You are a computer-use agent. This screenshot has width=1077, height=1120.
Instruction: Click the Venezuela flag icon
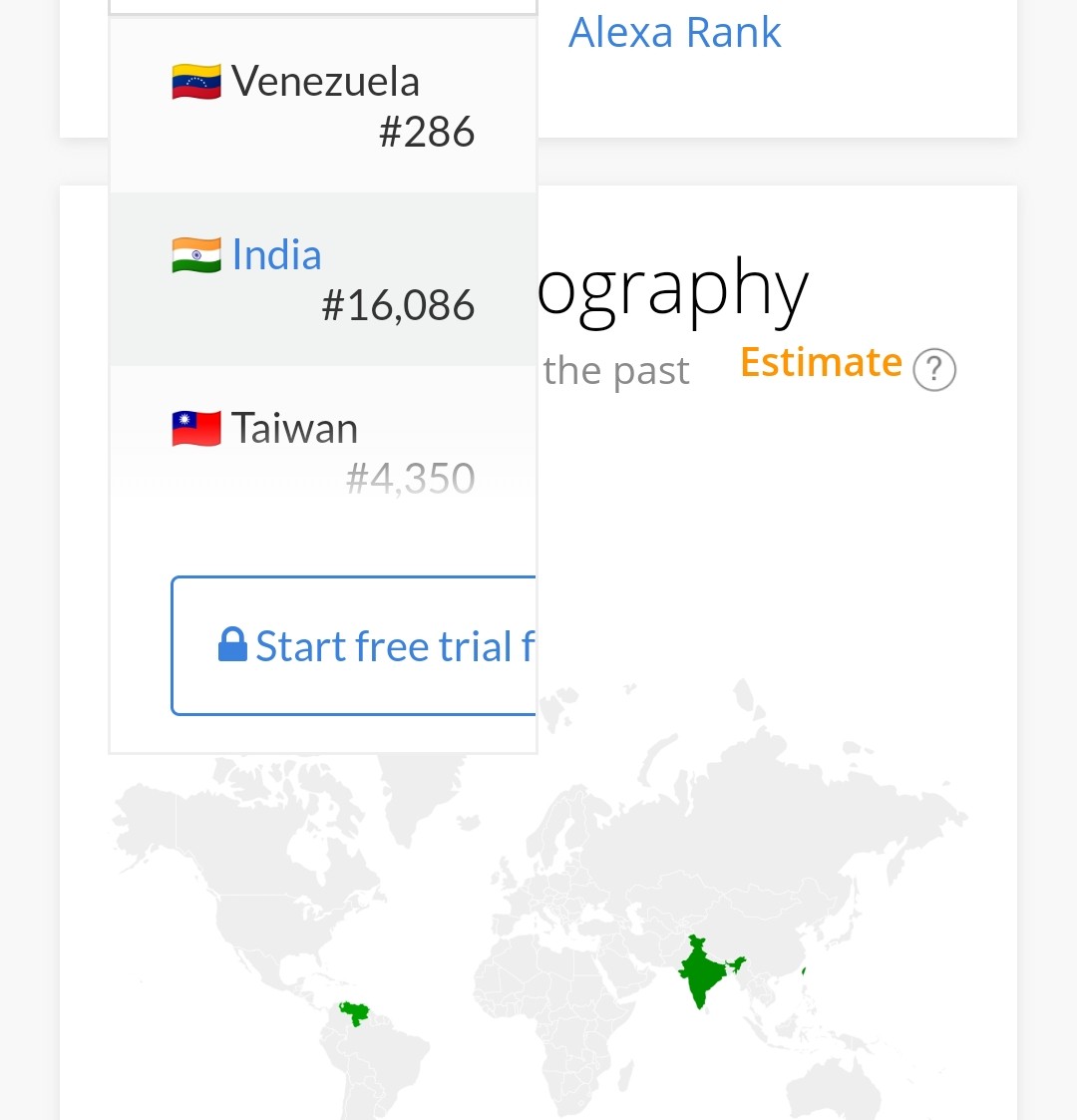point(196,82)
